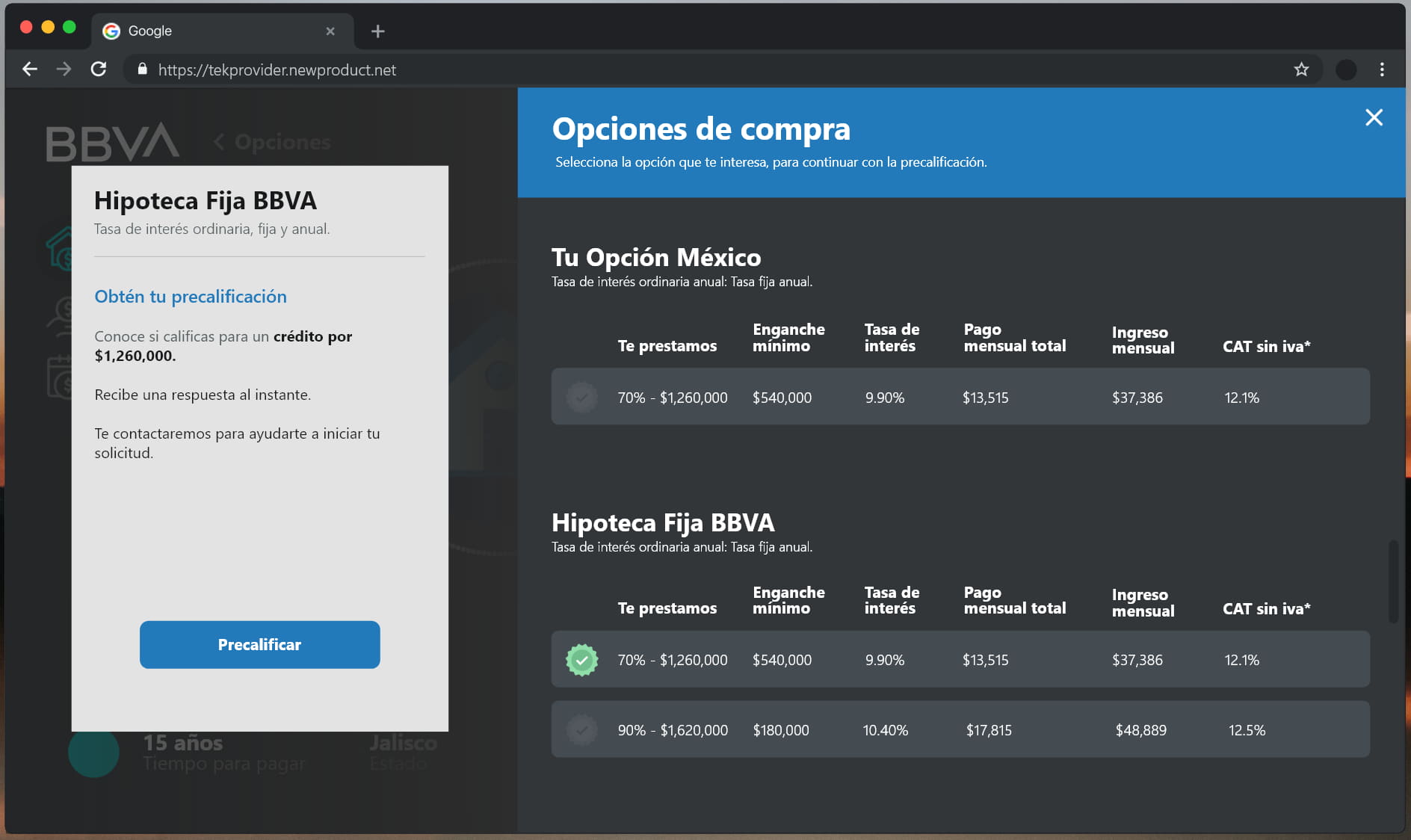Open a new browser tab
Screen dimensions: 1411x840
377,31
